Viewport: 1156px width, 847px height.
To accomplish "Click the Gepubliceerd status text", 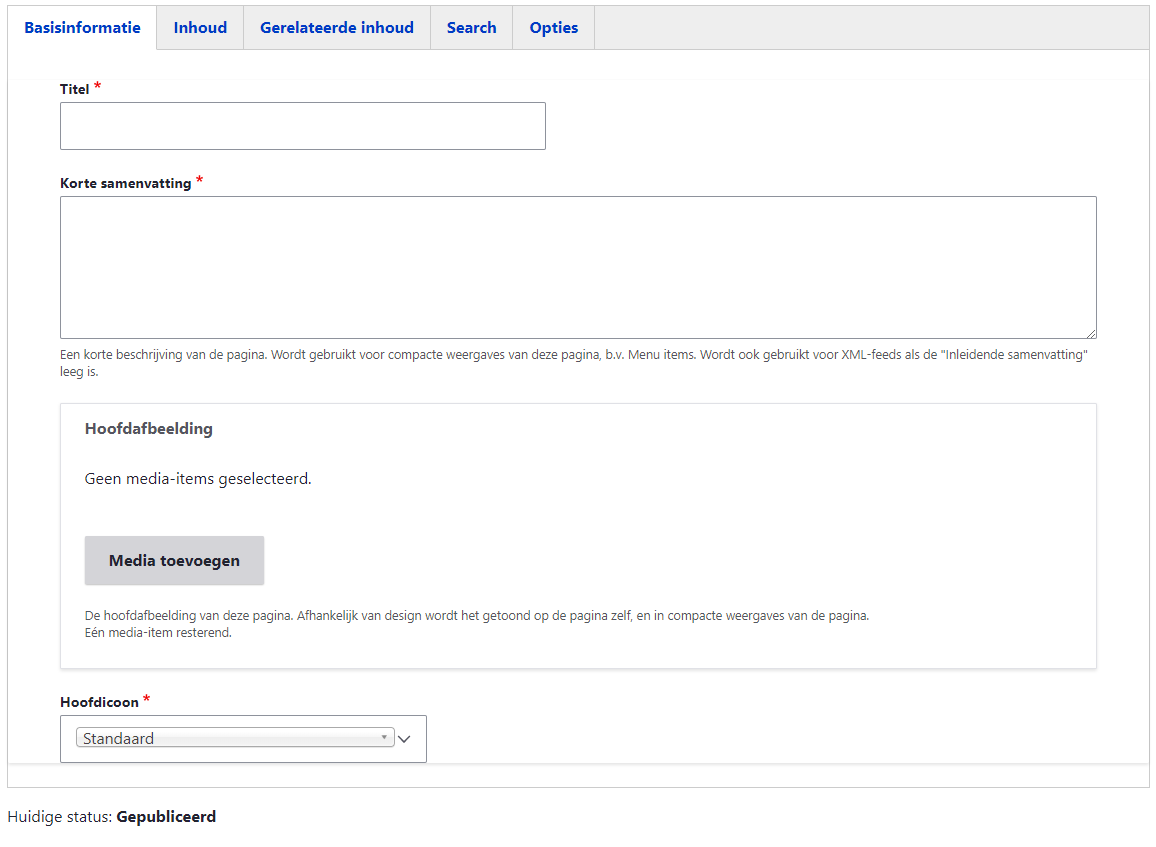I will pyautogui.click(x=166, y=817).
